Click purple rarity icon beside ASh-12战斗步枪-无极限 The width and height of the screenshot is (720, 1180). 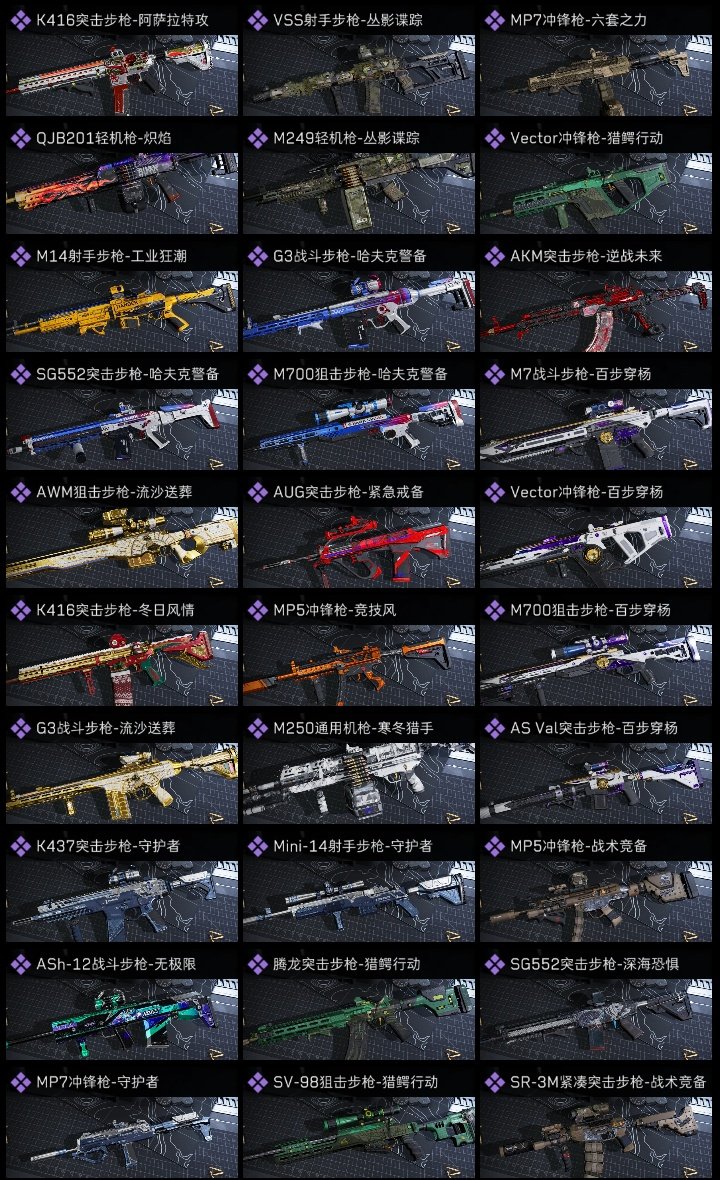pyautogui.click(x=20, y=964)
